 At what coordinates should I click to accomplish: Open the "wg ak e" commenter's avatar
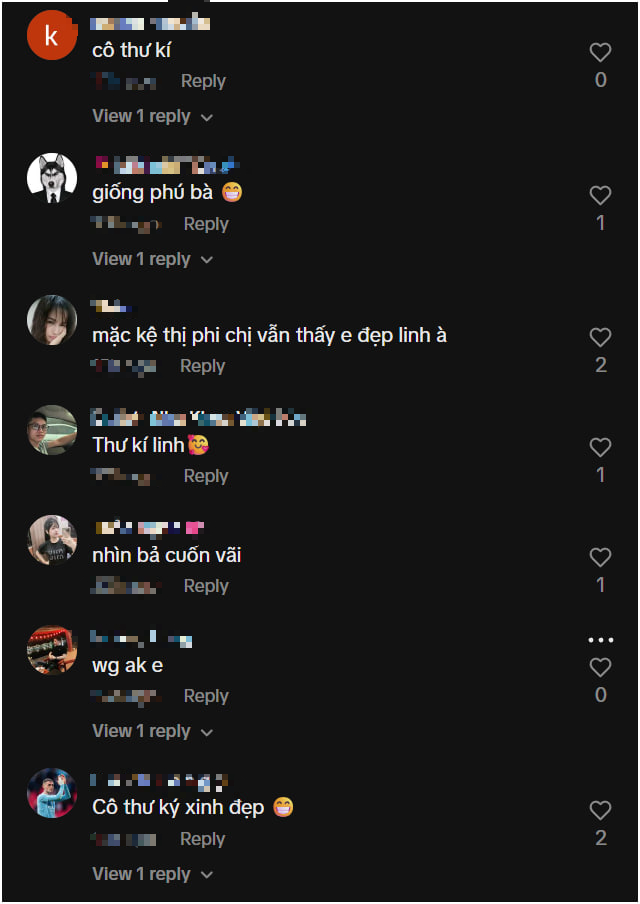point(52,651)
